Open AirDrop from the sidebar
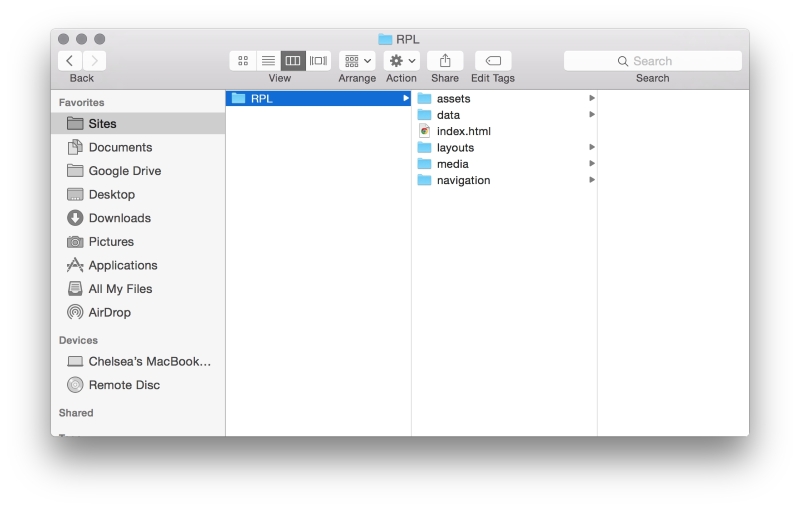 [x=138, y=312]
